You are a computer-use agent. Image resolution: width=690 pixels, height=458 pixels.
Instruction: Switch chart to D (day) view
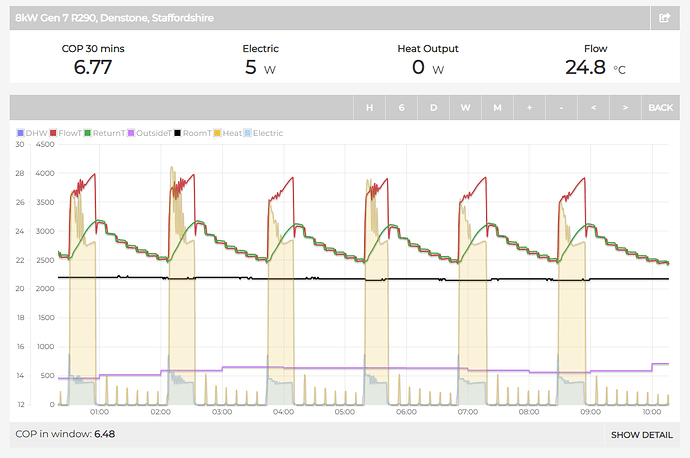coord(433,107)
